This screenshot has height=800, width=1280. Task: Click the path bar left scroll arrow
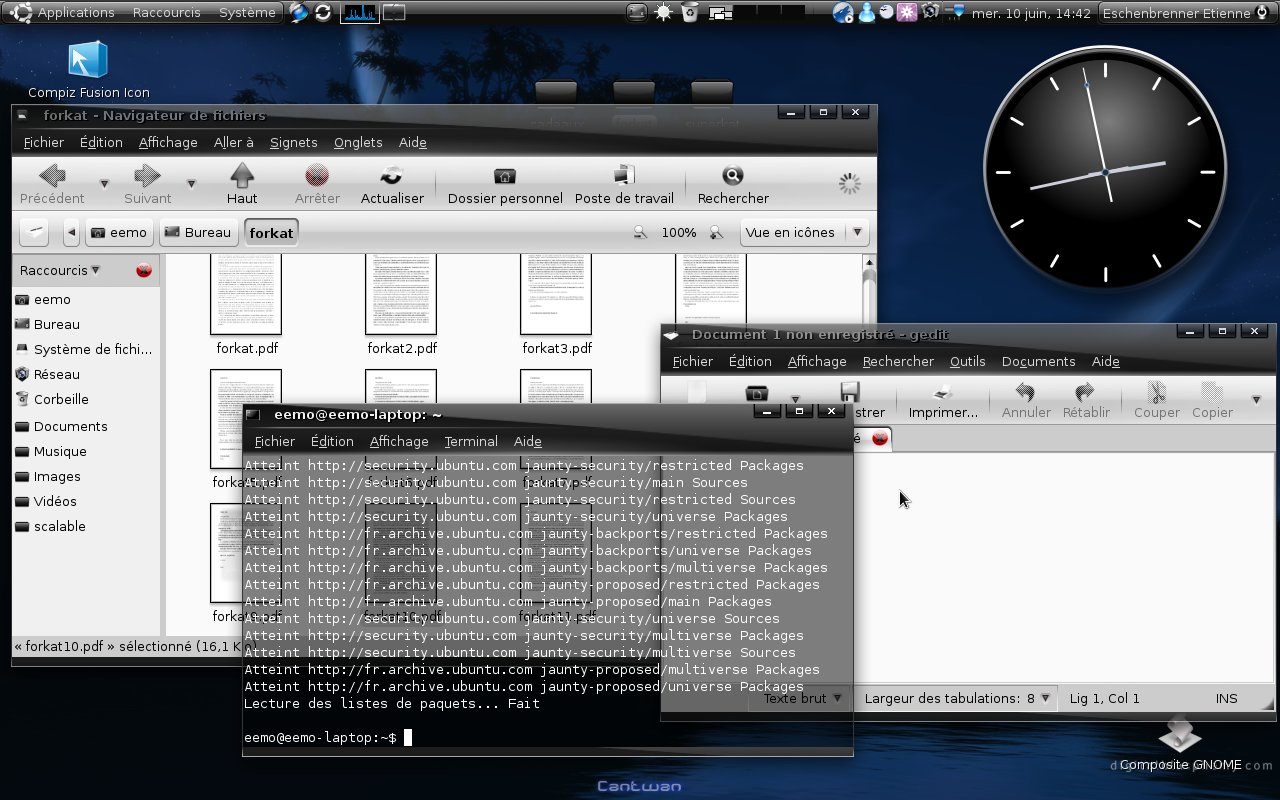71,232
